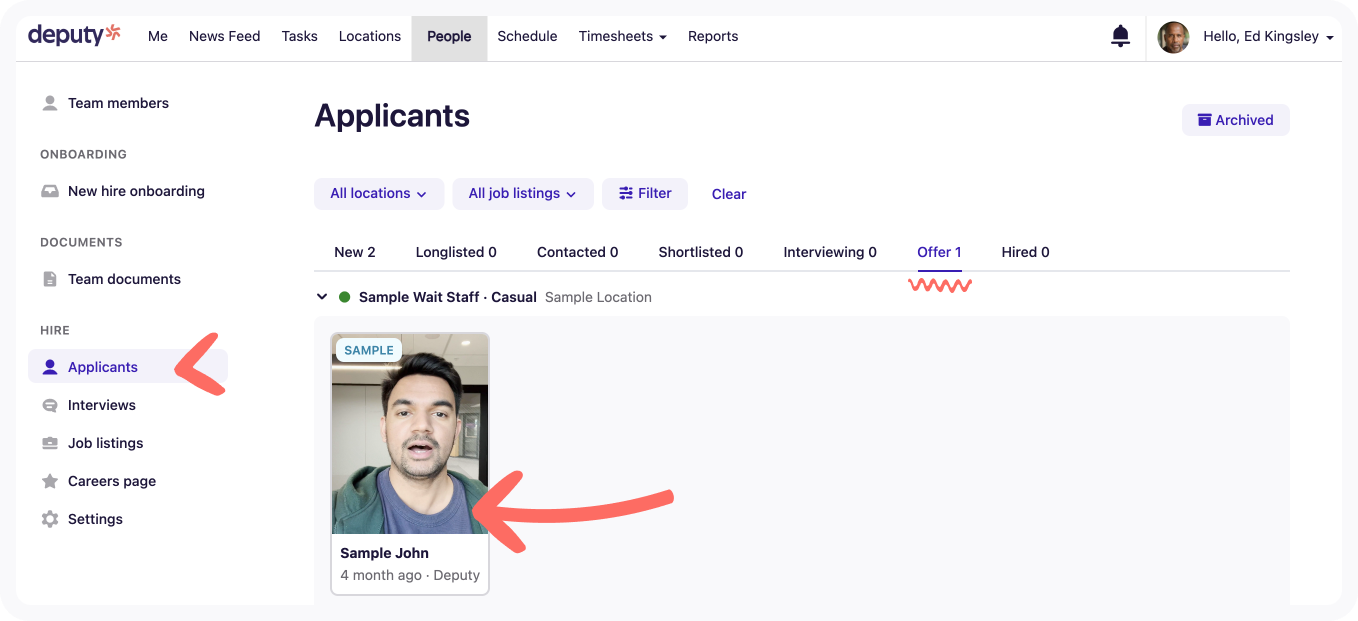Click the Sample Wait Staff · Casual heading

[448, 297]
